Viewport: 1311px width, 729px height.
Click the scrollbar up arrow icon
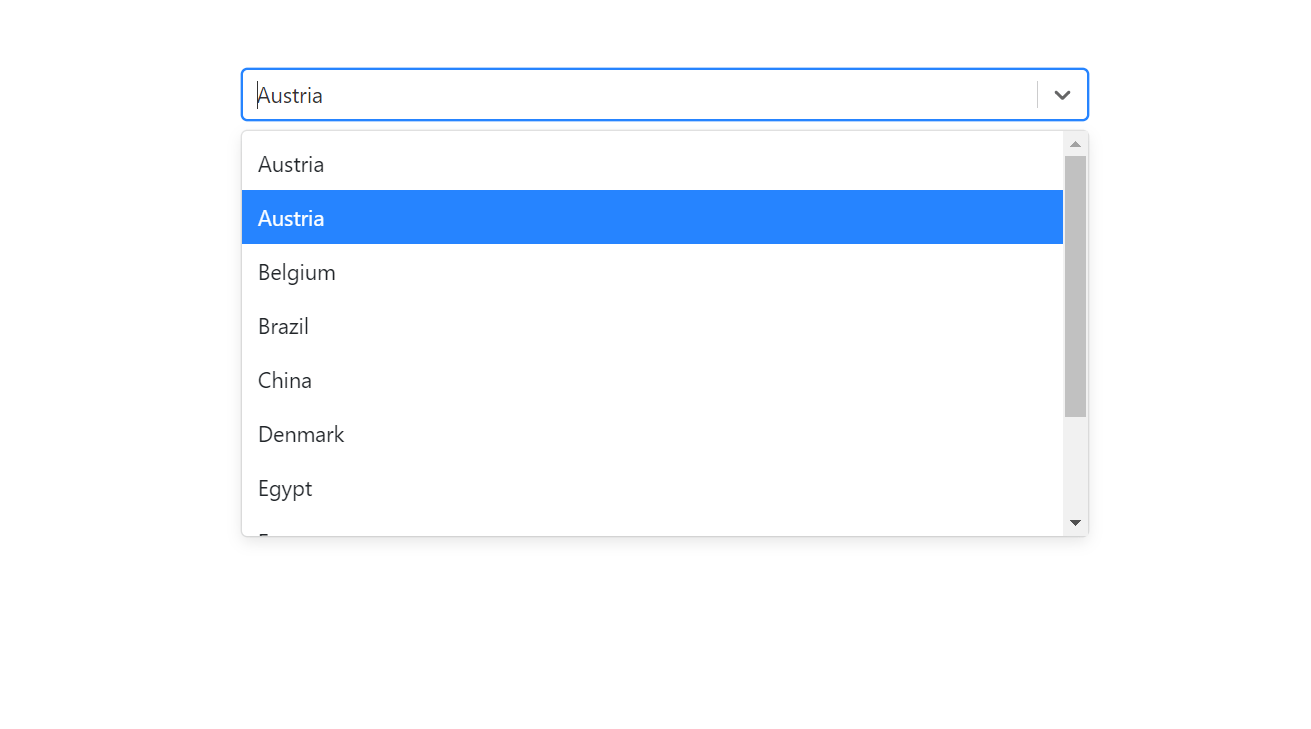(1075, 143)
